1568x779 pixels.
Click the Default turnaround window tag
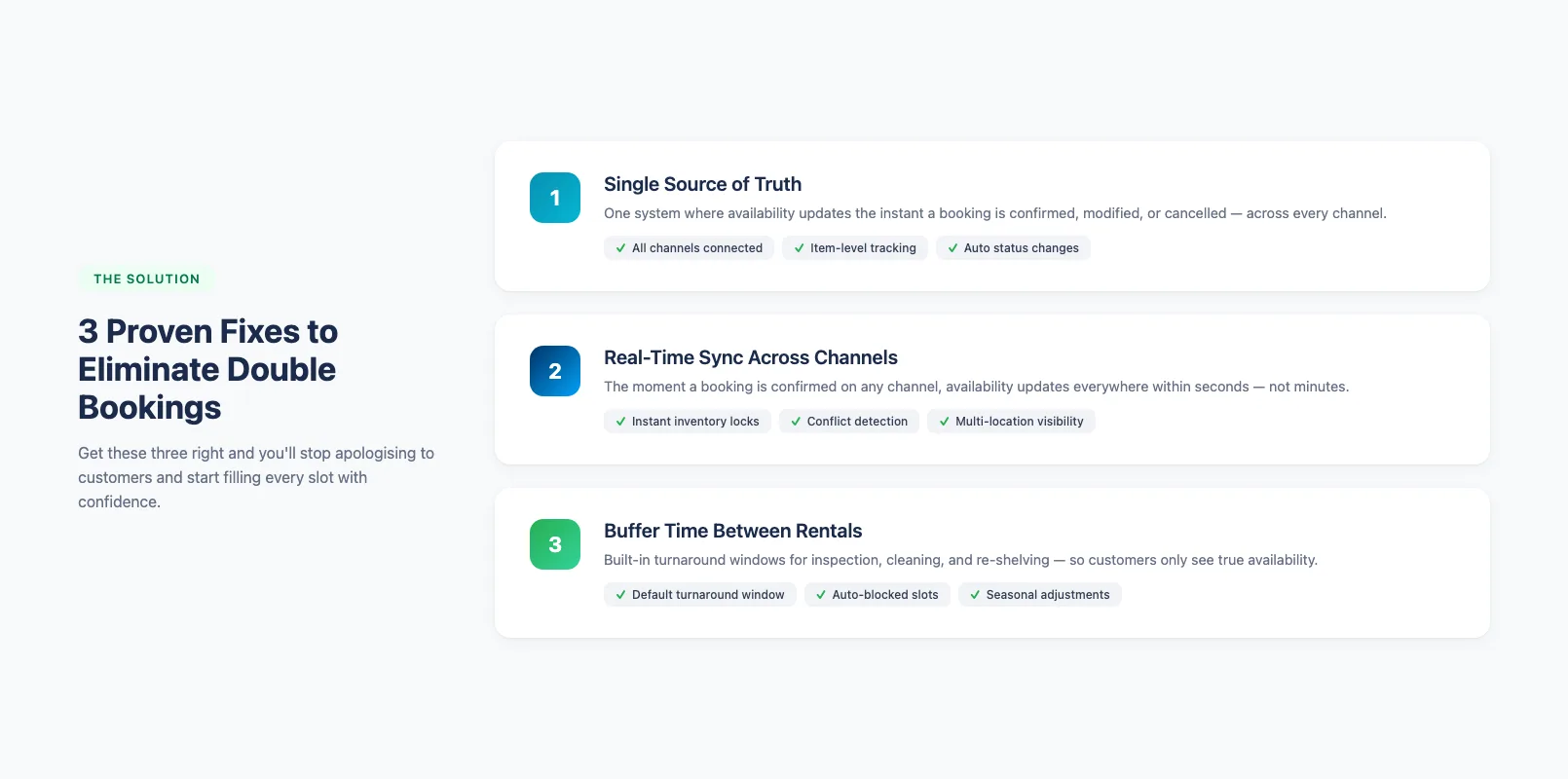coord(699,595)
